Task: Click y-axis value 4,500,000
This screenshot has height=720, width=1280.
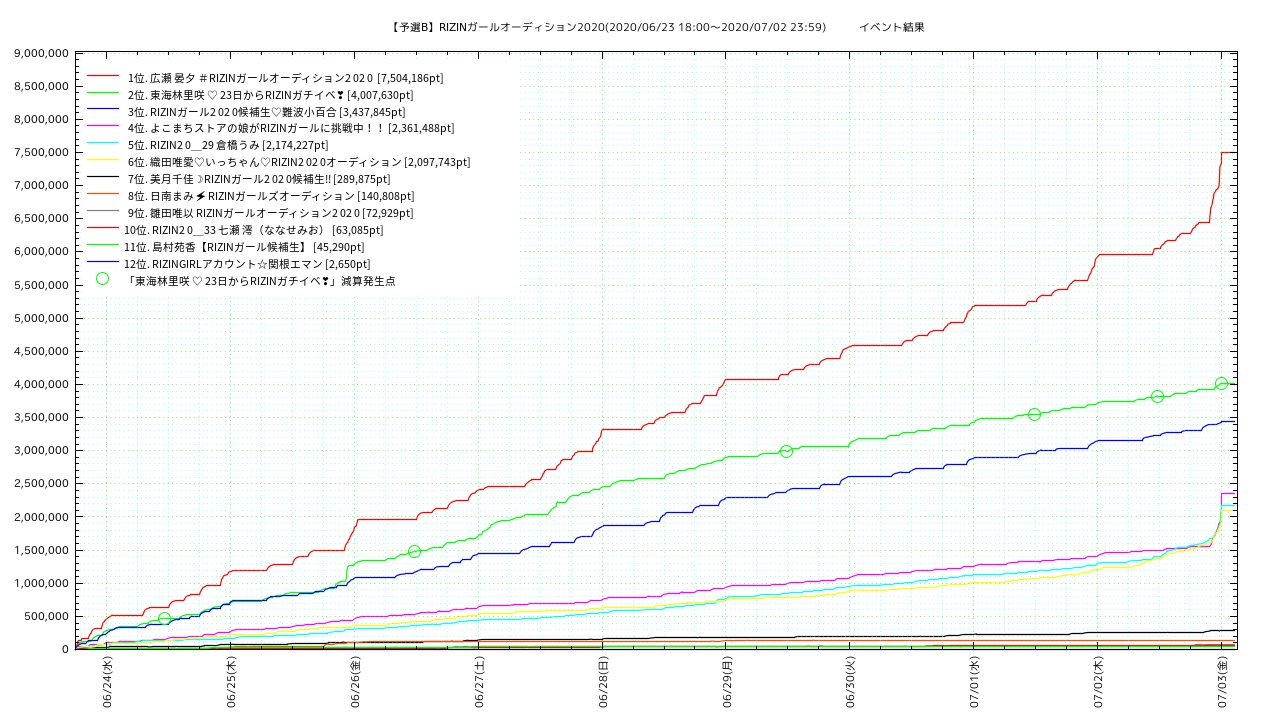Action: (x=41, y=351)
